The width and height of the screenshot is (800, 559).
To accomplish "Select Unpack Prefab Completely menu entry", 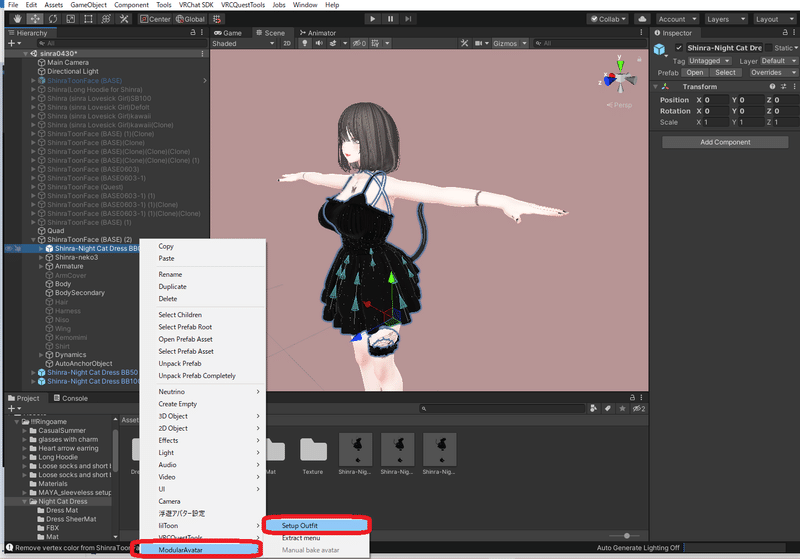I will pos(197,376).
